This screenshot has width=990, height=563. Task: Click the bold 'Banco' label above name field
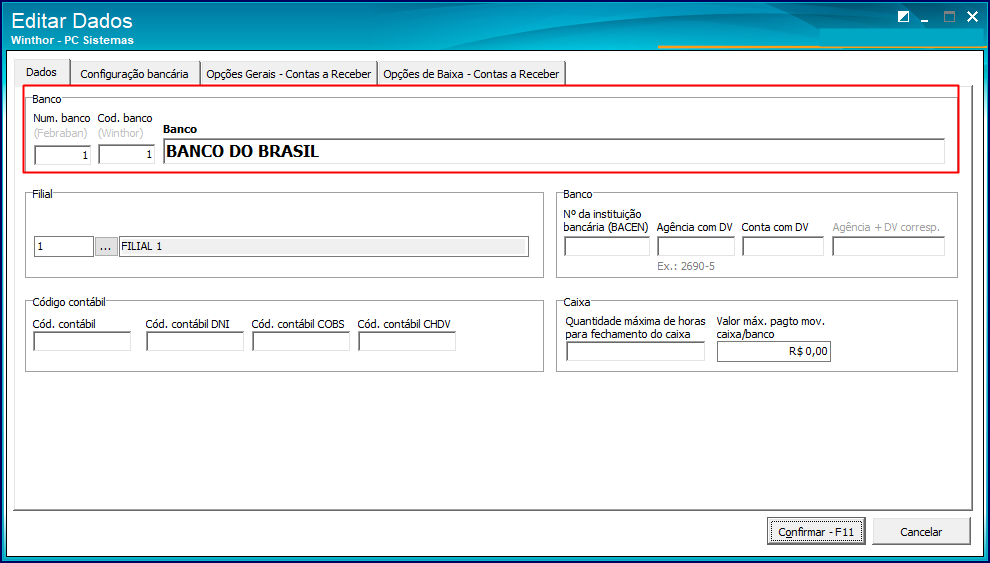pos(180,129)
